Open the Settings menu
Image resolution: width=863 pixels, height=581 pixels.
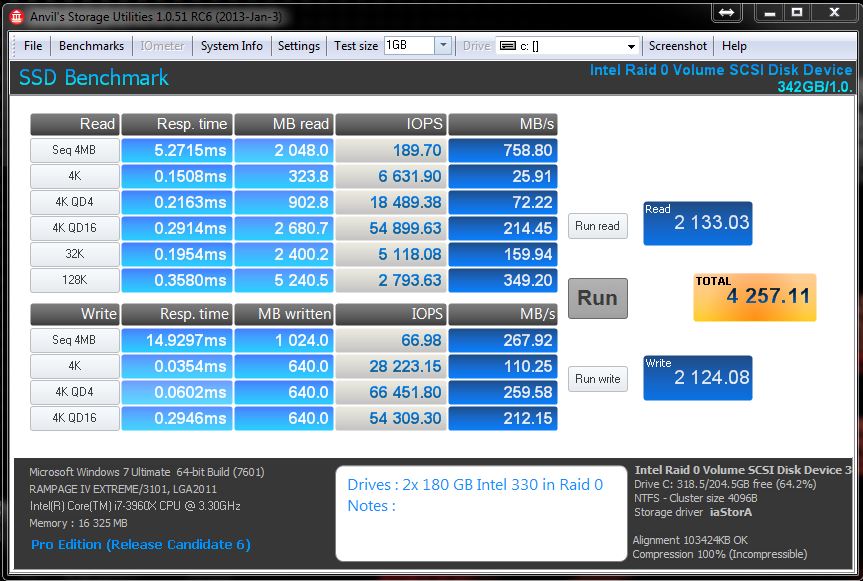298,46
